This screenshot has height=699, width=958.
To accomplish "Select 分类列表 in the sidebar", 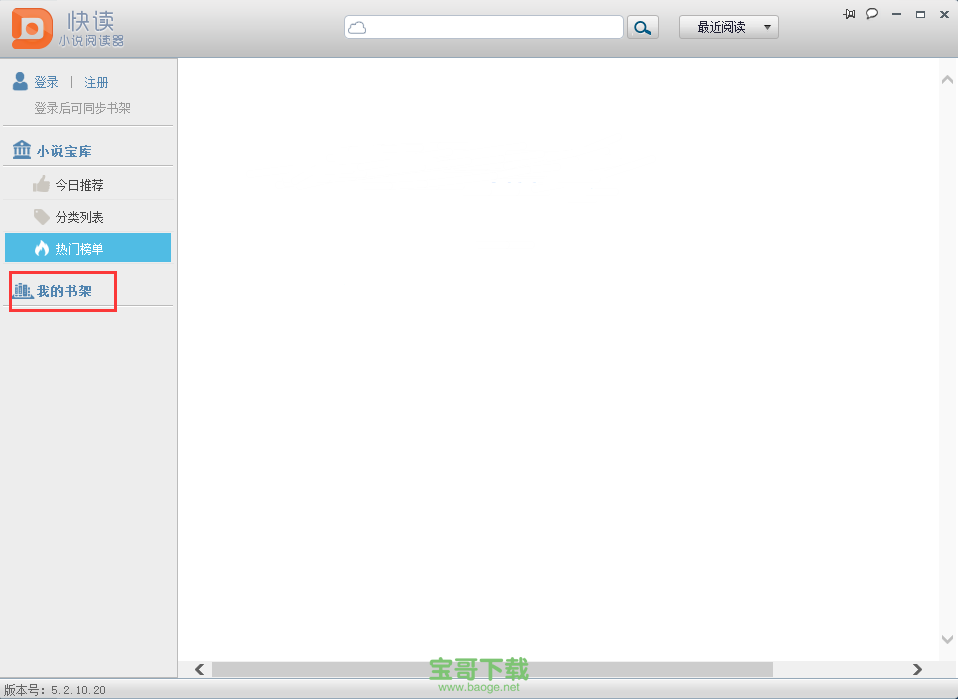I will coord(79,218).
